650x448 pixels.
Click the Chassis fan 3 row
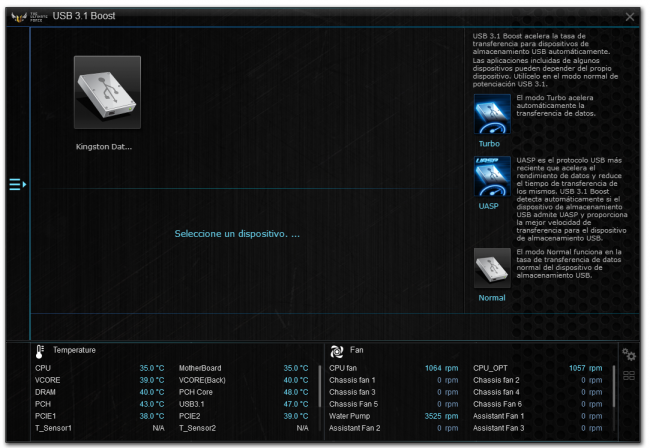tap(394, 392)
